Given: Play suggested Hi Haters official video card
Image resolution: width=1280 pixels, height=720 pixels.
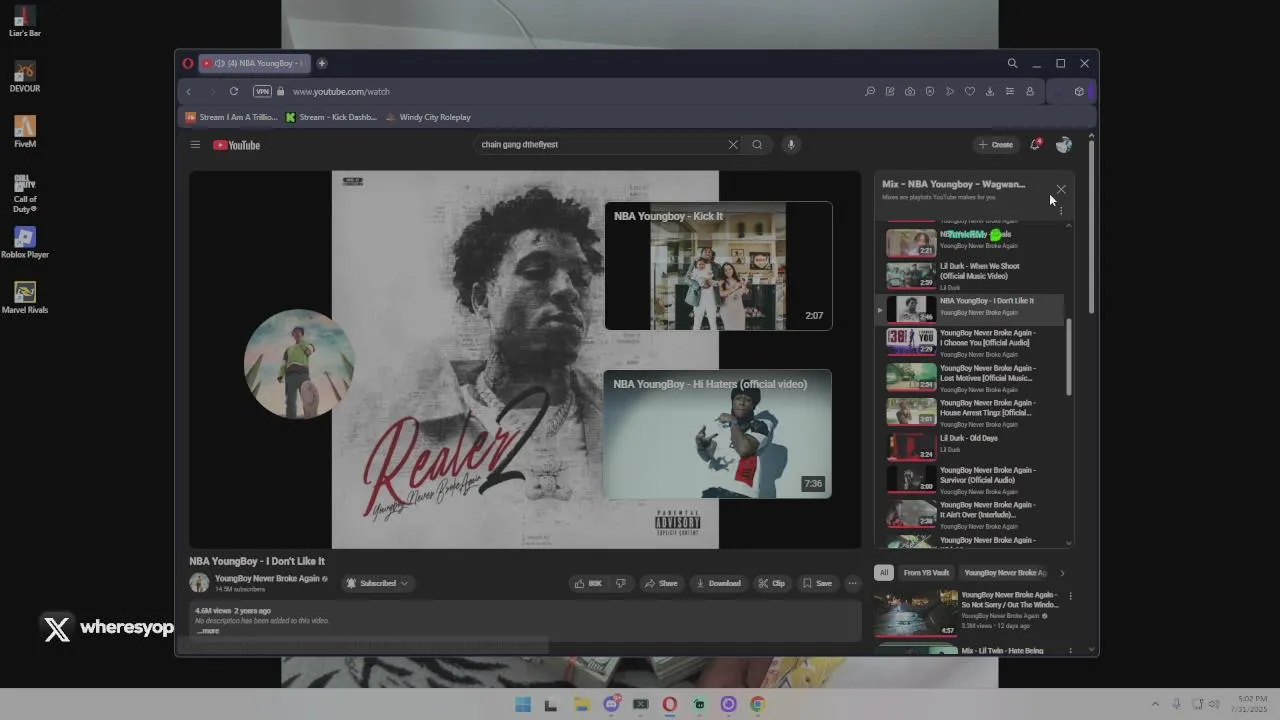Looking at the screenshot, I should pyautogui.click(x=717, y=434).
